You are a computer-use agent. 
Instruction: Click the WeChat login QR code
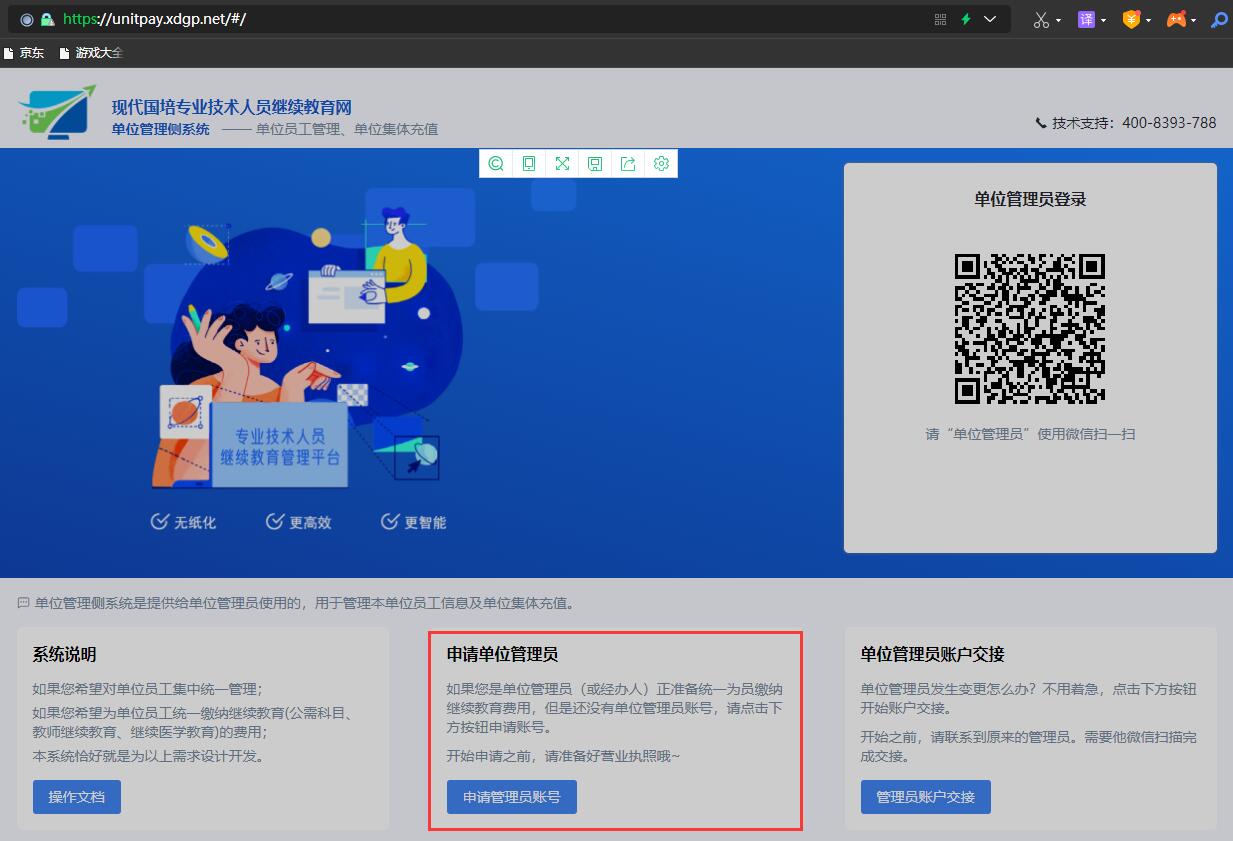1030,329
